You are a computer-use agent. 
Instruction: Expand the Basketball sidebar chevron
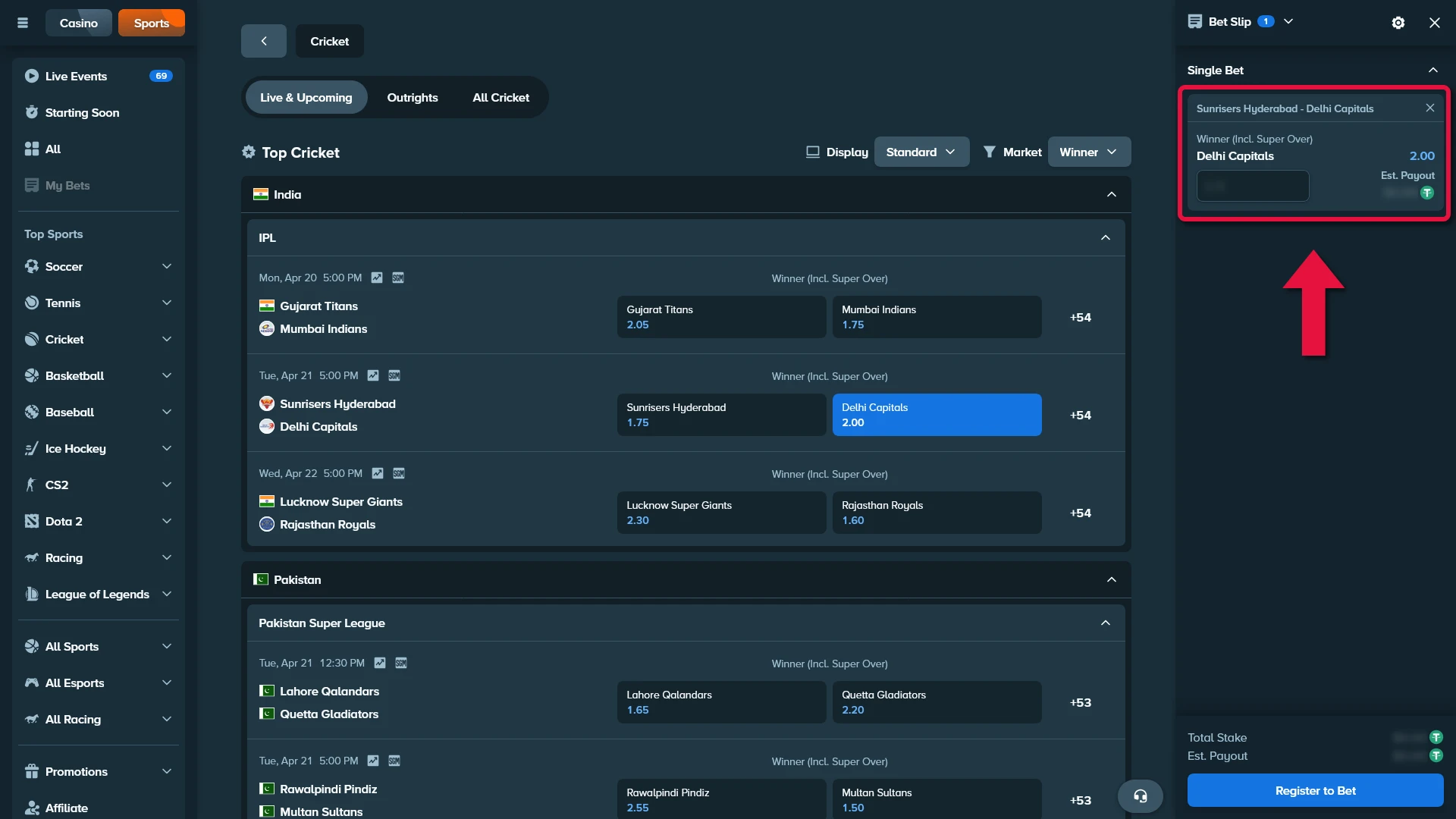(167, 375)
